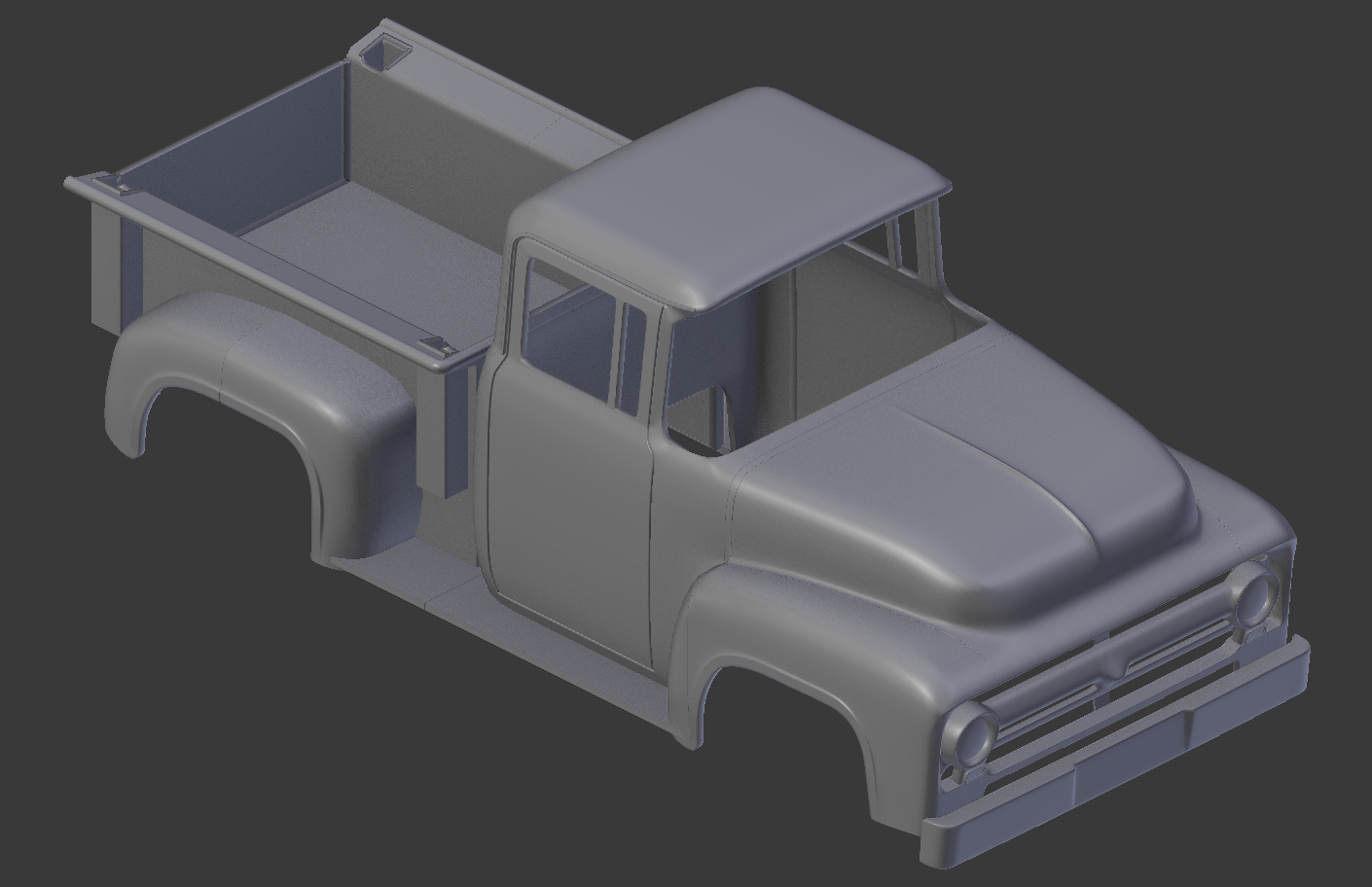Screen dimensions: 1372x887
Task: Select the headlight beside the near front fender
Action: click(x=973, y=734)
